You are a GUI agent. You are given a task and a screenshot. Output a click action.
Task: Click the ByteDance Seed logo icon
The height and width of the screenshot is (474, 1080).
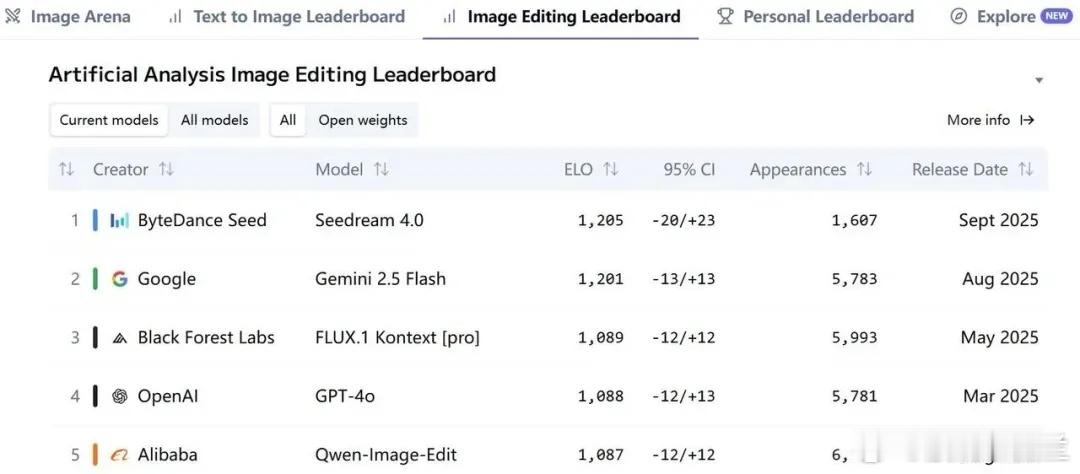click(x=119, y=220)
